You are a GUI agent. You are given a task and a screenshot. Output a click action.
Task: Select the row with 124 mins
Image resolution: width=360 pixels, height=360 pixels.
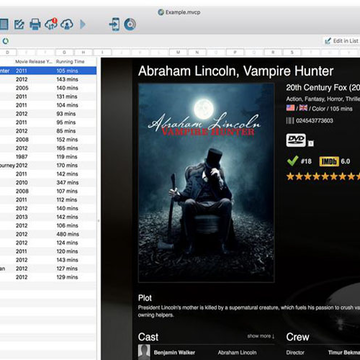click(x=48, y=243)
